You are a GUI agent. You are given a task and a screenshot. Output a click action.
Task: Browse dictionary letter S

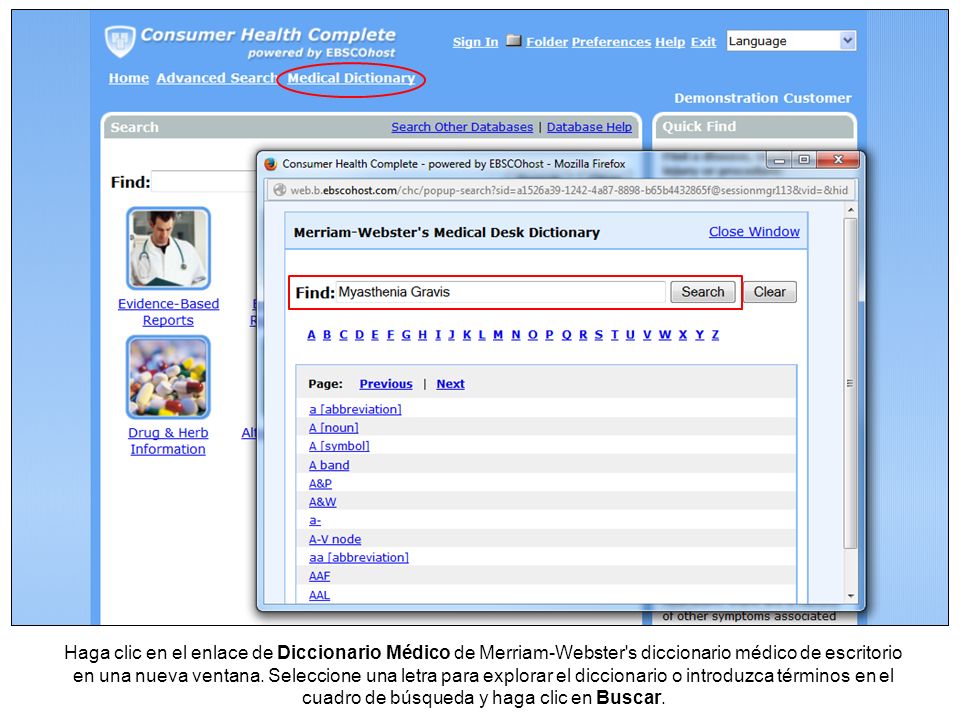pos(599,335)
